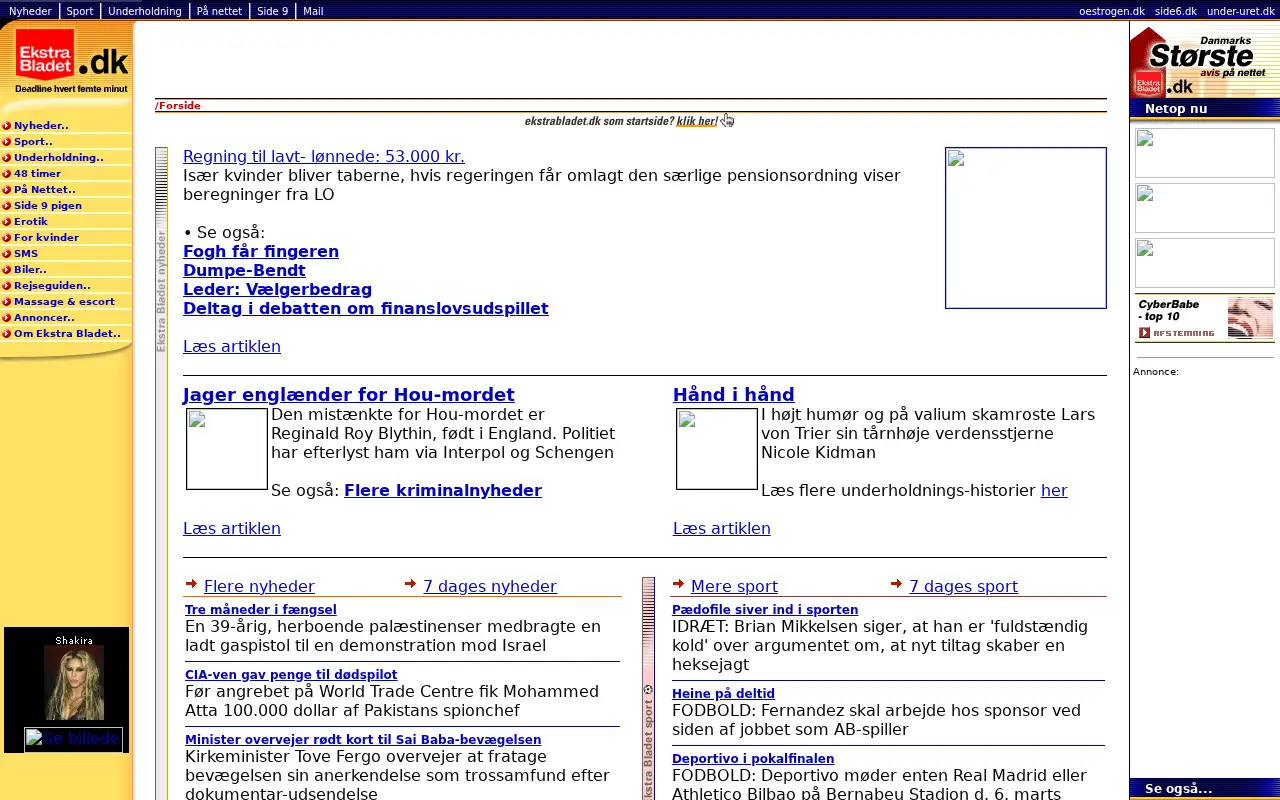View the Shakira picture thumbnail
Image resolution: width=1280 pixels, height=800 pixels.
point(73,683)
